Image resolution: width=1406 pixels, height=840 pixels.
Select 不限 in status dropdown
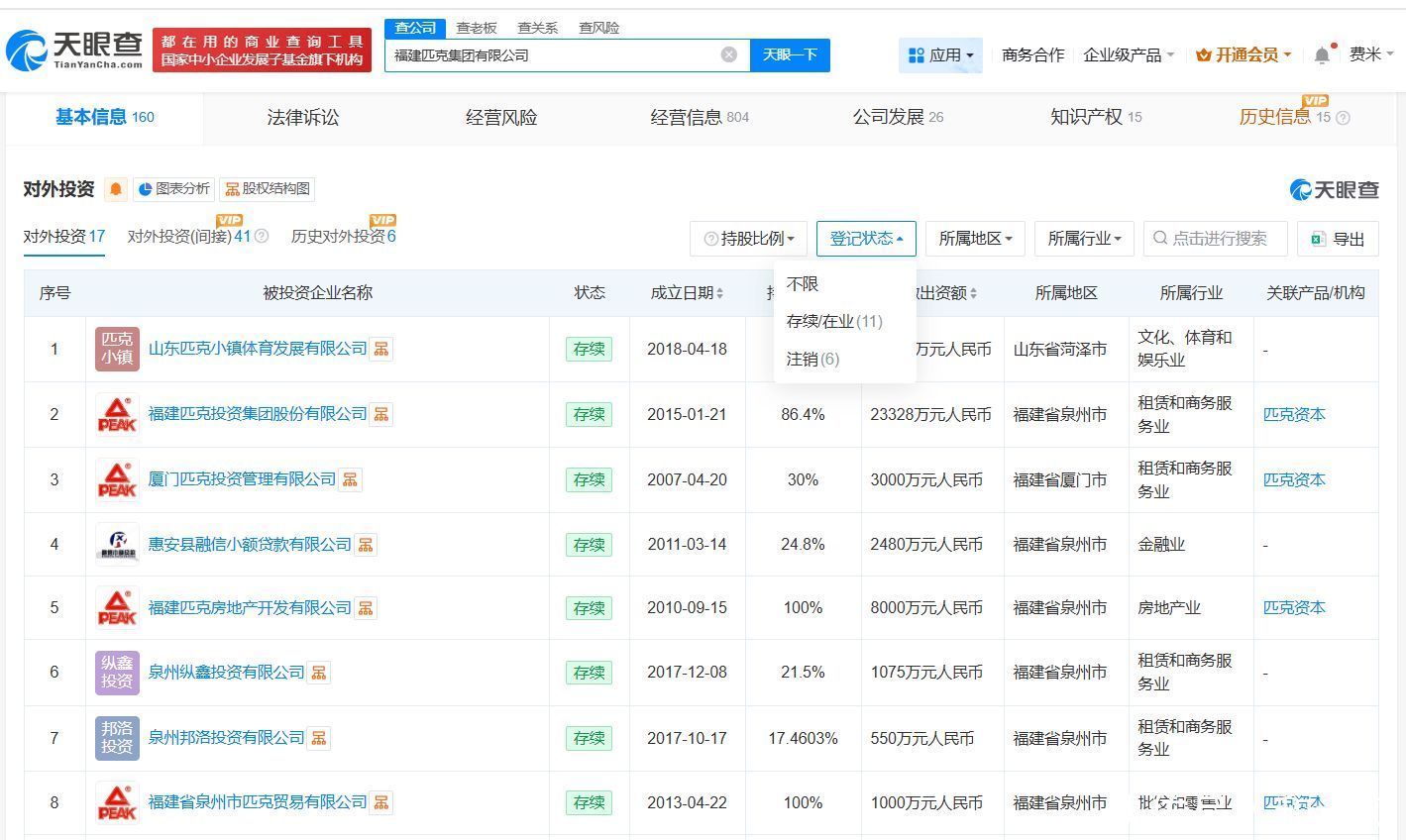803,284
